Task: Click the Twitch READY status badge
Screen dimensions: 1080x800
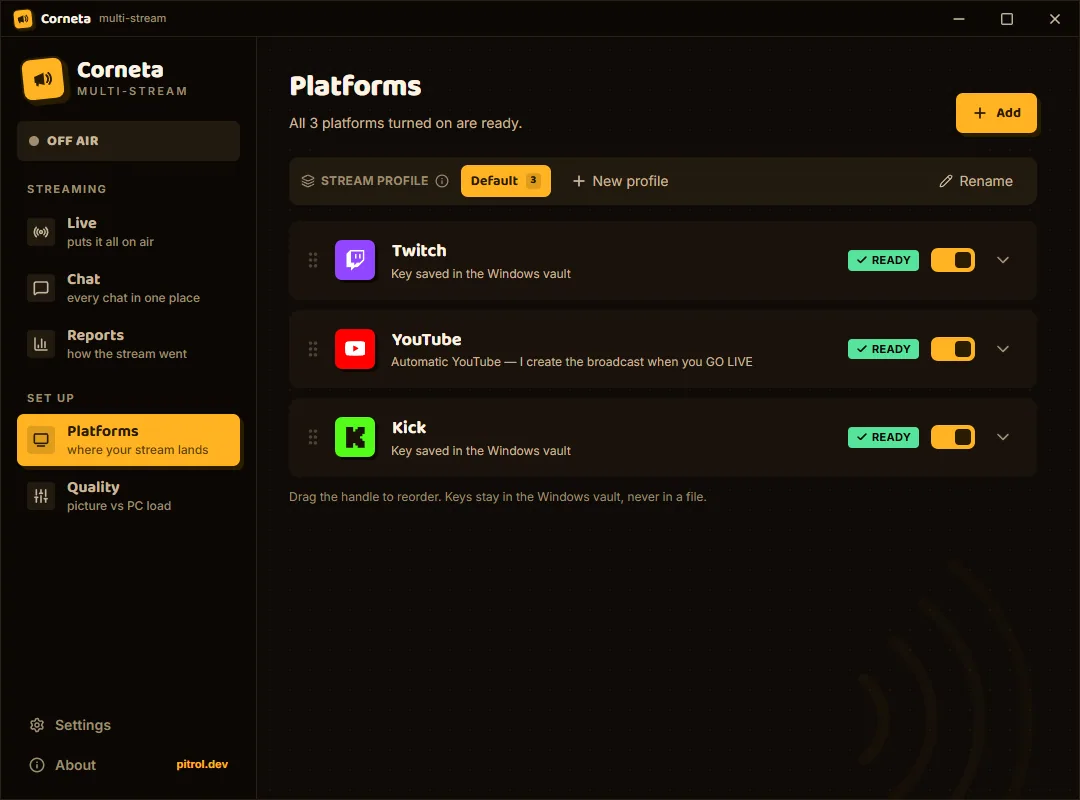Action: tap(883, 260)
